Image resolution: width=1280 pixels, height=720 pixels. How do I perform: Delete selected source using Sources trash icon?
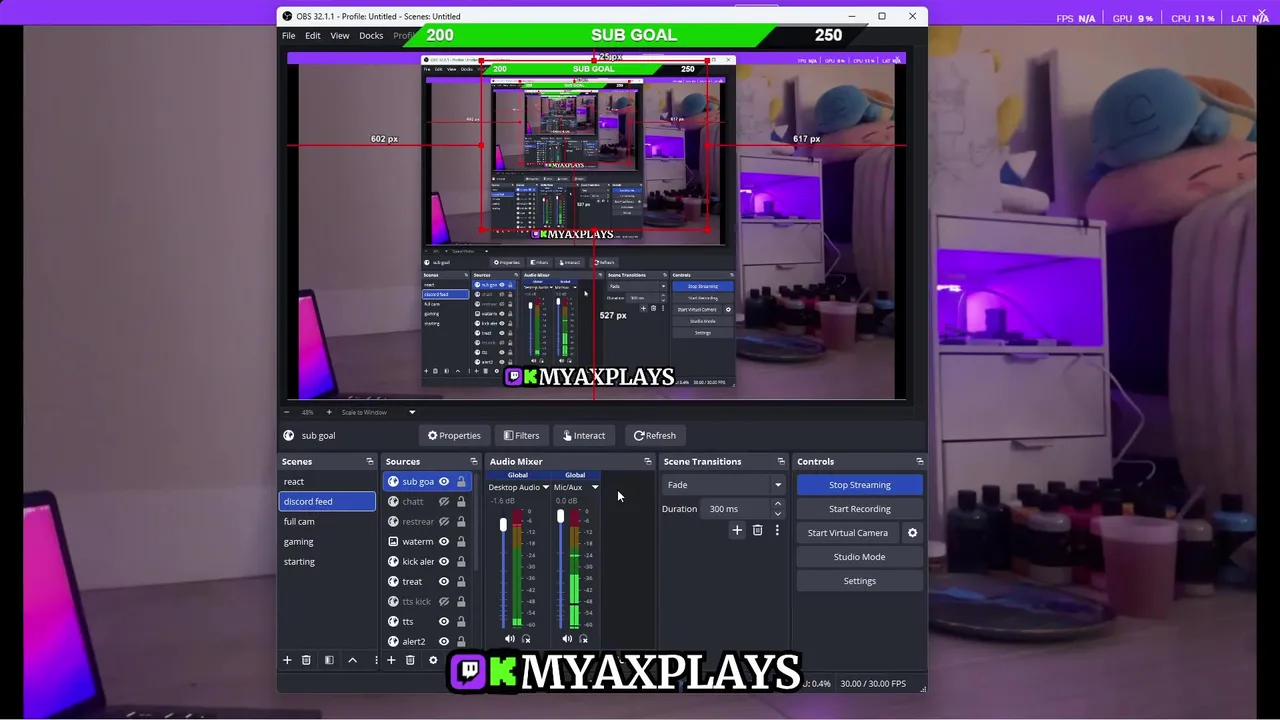(x=410, y=660)
